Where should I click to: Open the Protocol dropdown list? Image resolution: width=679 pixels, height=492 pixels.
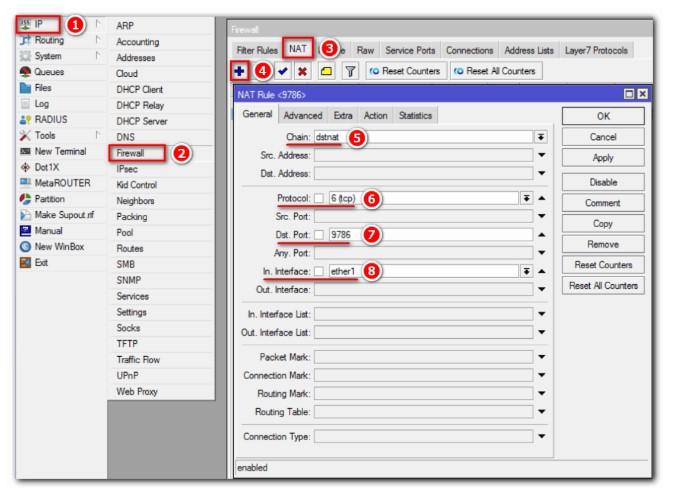pos(526,198)
